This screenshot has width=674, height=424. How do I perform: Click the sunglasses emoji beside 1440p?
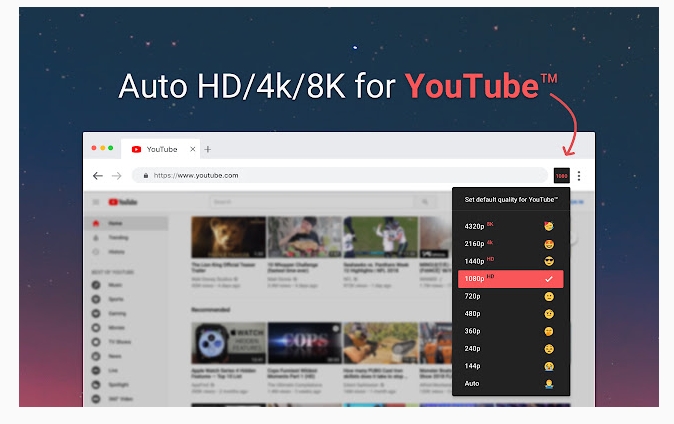[x=549, y=261]
